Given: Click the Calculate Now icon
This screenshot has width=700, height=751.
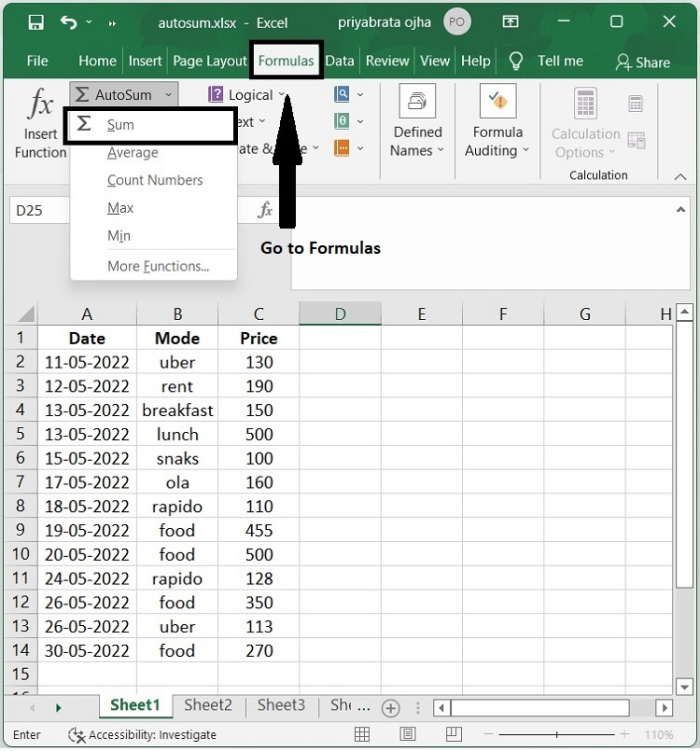Looking at the screenshot, I should coord(636,103).
